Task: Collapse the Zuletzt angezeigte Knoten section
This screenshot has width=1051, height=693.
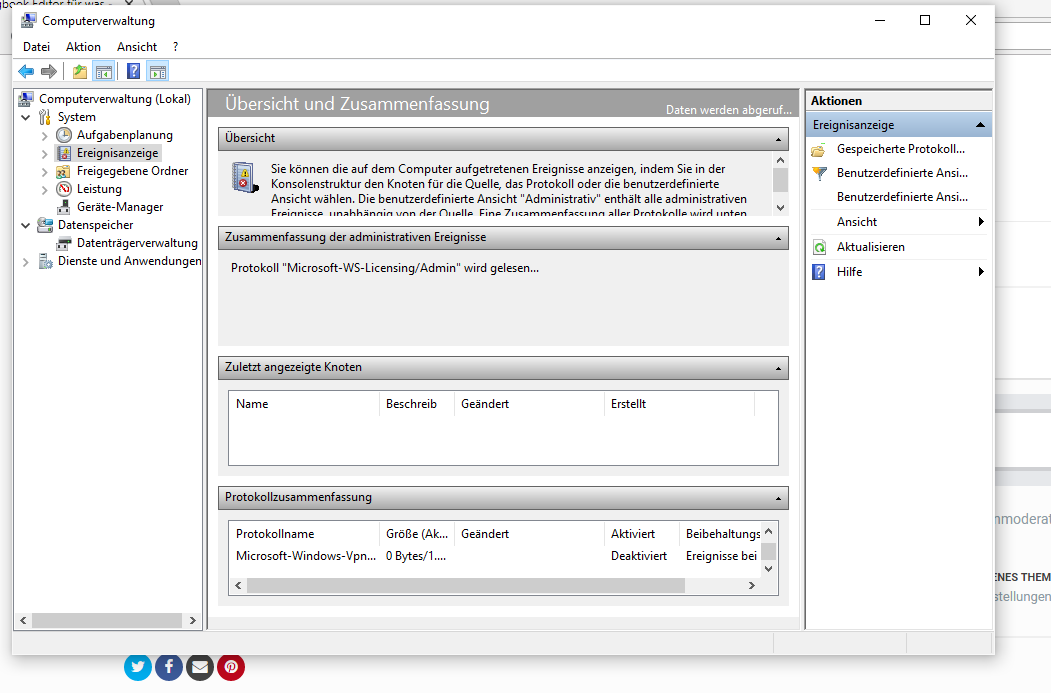Action: (x=778, y=368)
